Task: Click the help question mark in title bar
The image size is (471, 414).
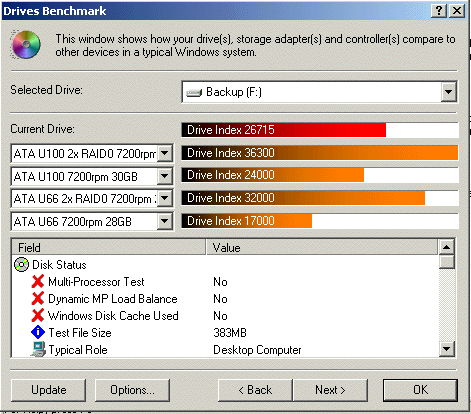Action: coord(439,11)
